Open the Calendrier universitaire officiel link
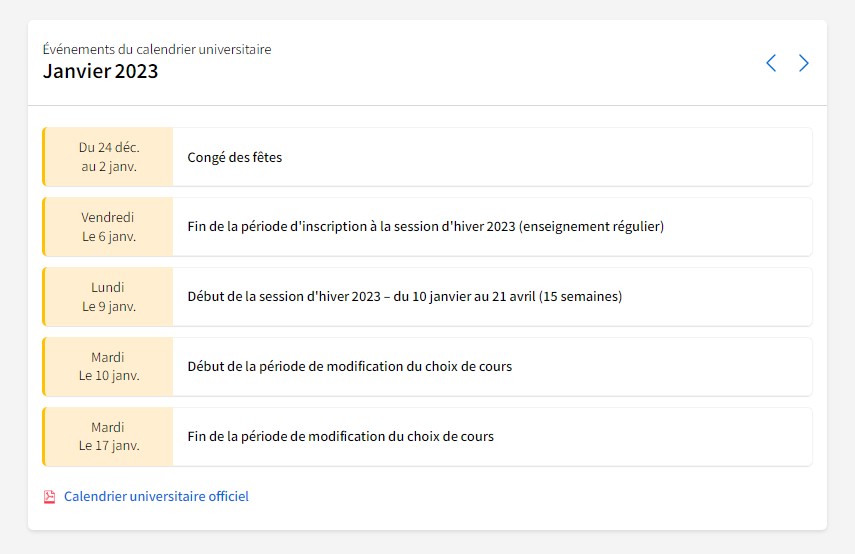The width and height of the screenshot is (855, 554). click(156, 496)
